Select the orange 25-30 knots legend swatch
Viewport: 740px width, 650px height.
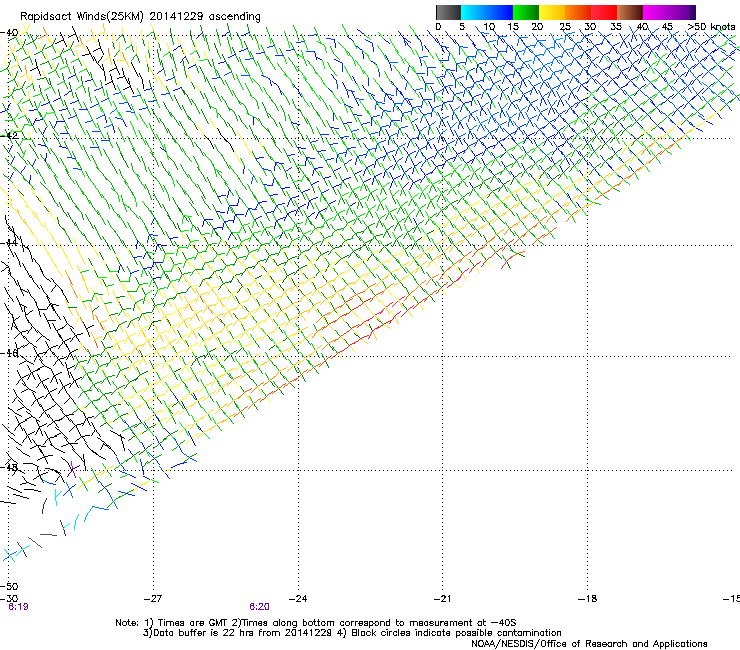[x=578, y=12]
